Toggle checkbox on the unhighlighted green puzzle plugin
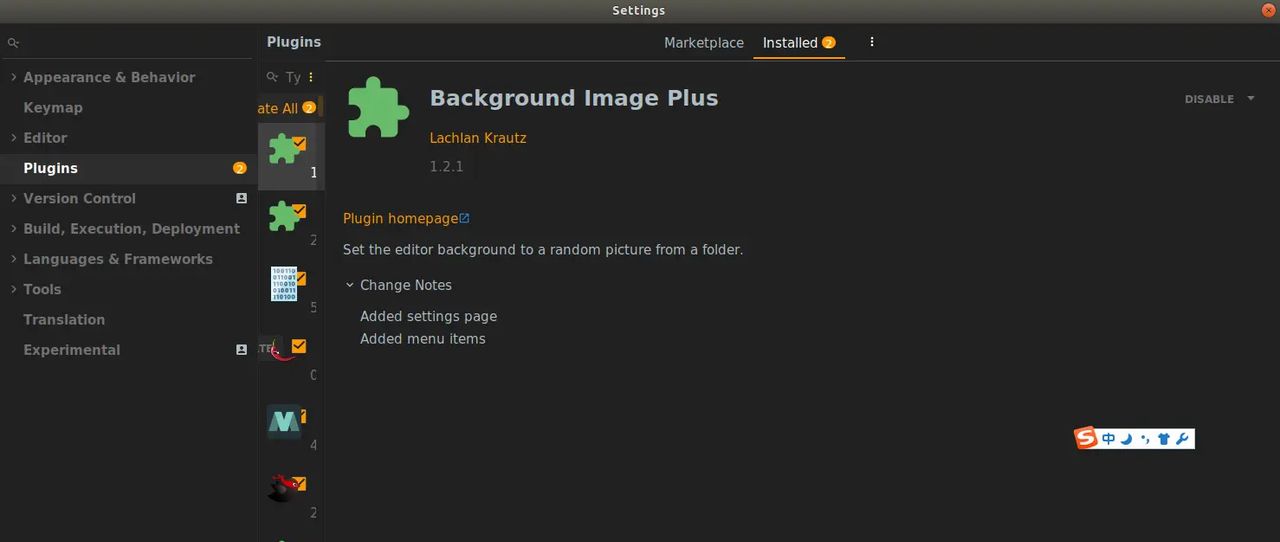The height and width of the screenshot is (542, 1280). (299, 211)
